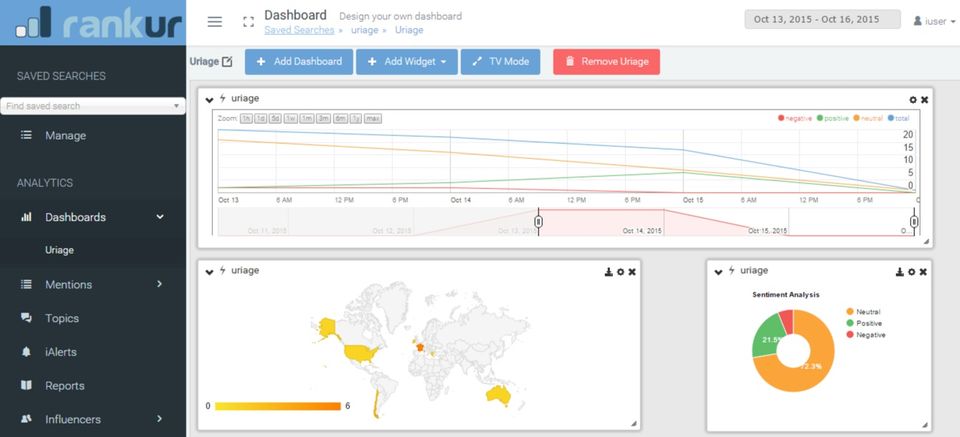The width and height of the screenshot is (960, 437).
Task: Remove the world map widget
Action: 632,272
